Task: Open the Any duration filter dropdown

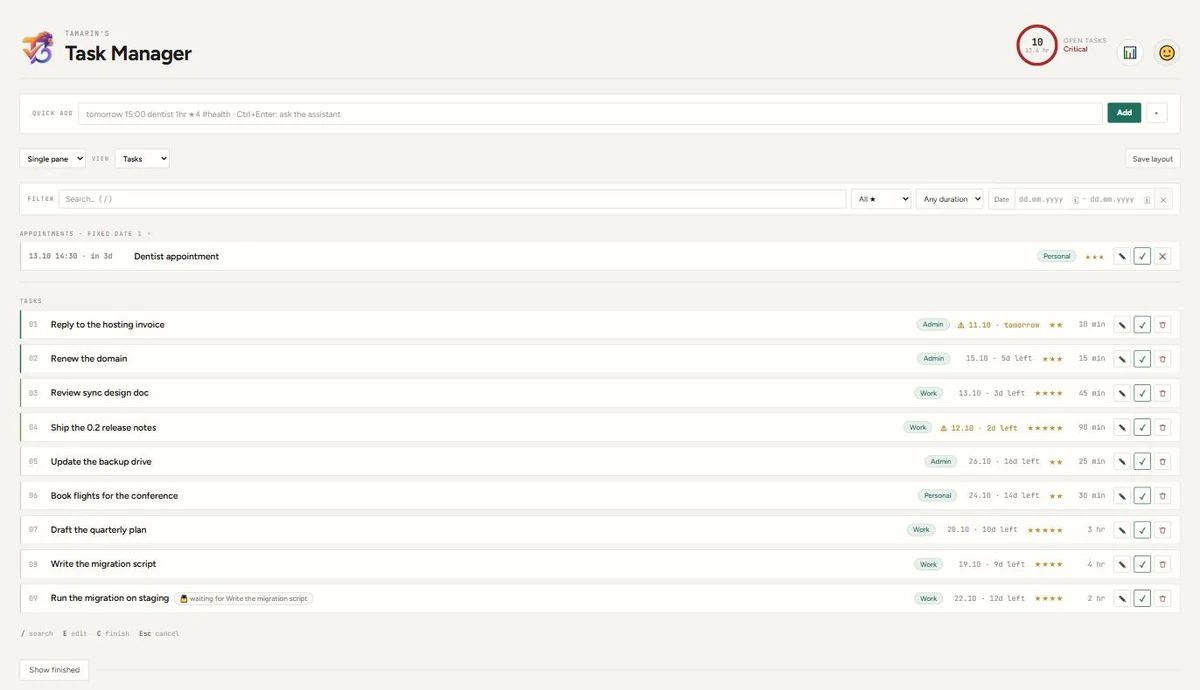Action: point(950,199)
